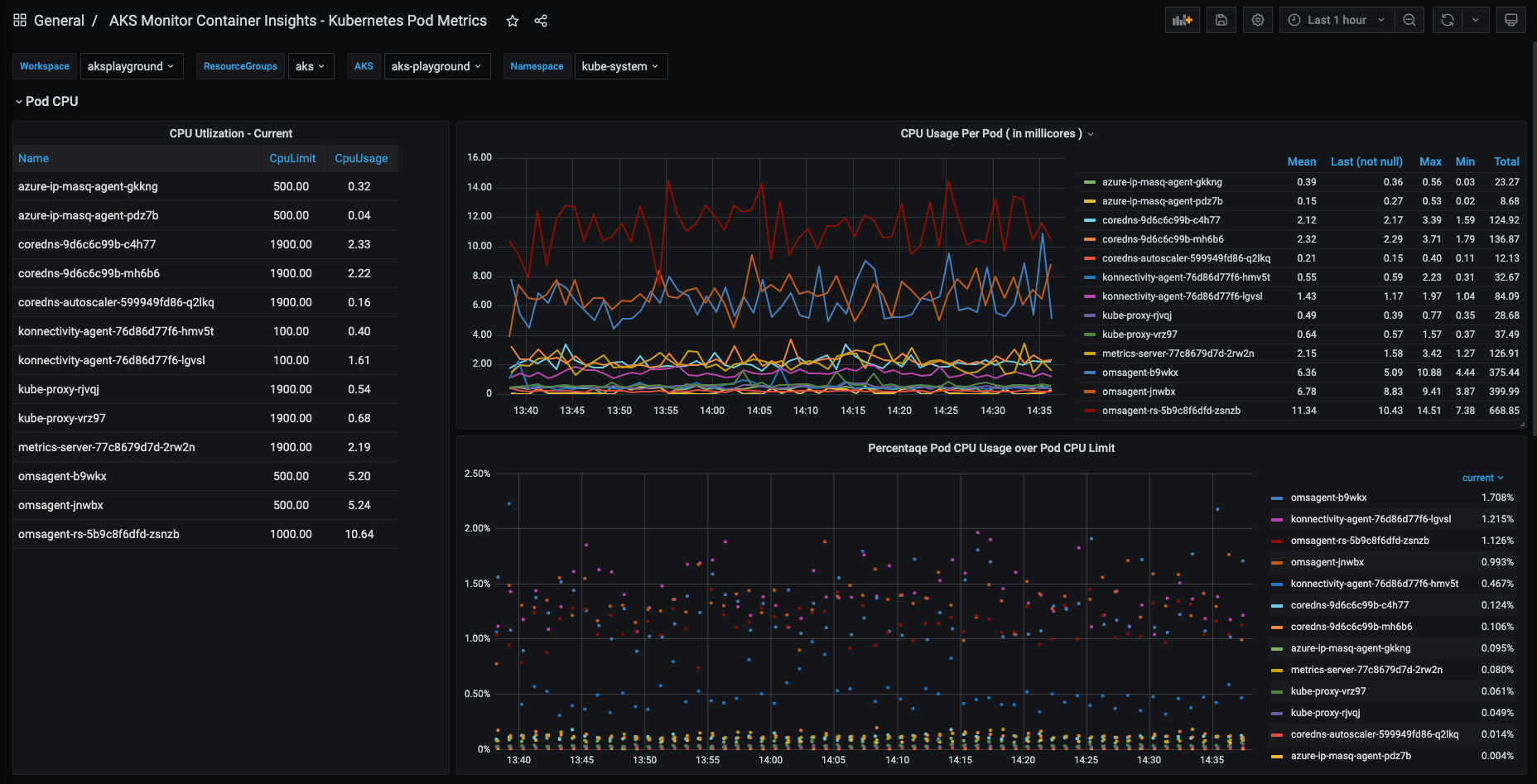Toggle omsagent-b9wkx series in Percentage legend
The height and width of the screenshot is (784, 1537).
(x=1328, y=498)
